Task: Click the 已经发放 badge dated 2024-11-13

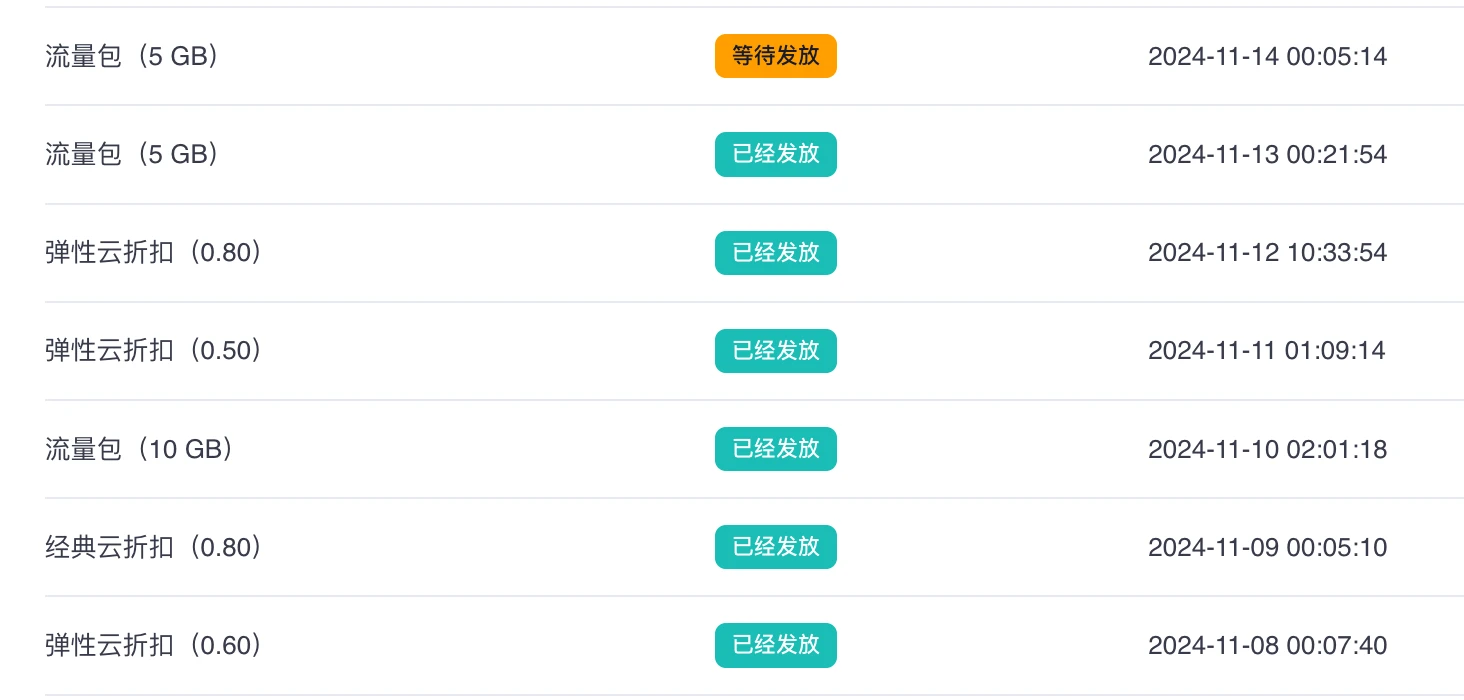Action: 775,154
